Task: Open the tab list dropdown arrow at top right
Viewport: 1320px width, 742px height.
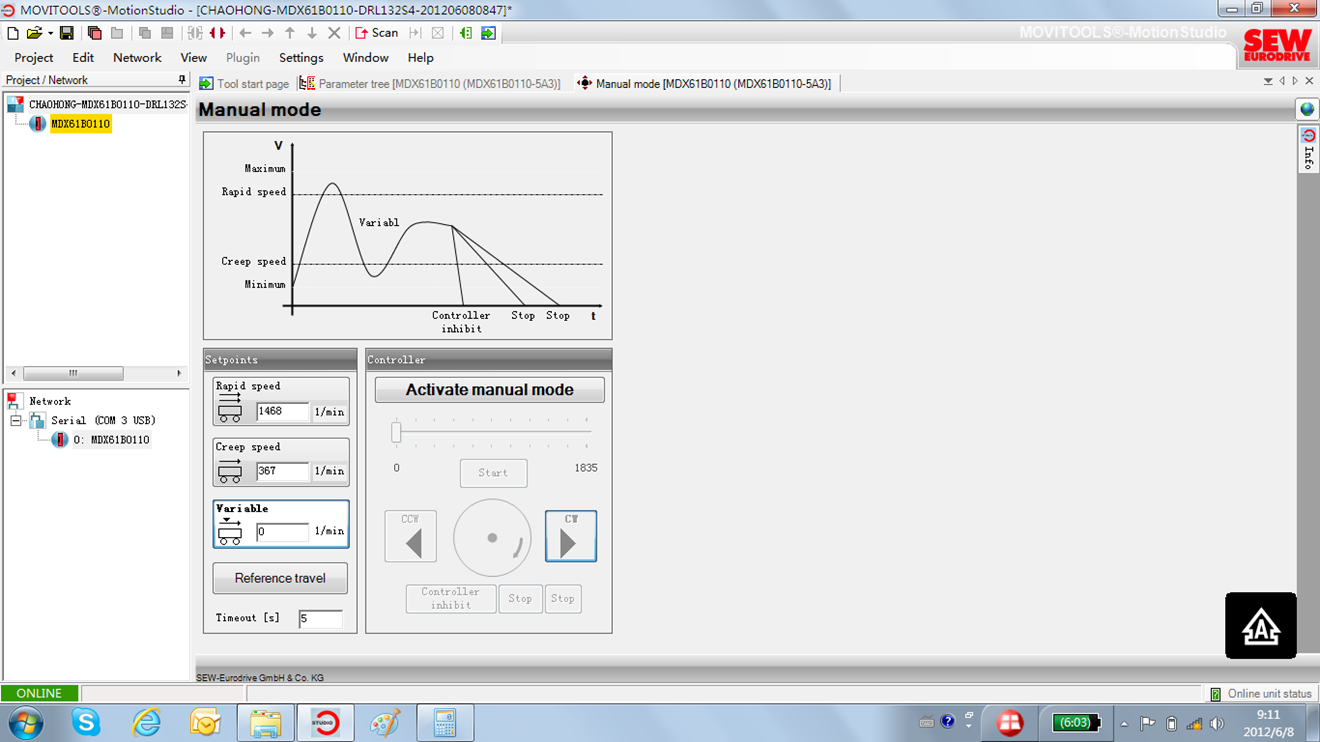Action: tap(1268, 82)
